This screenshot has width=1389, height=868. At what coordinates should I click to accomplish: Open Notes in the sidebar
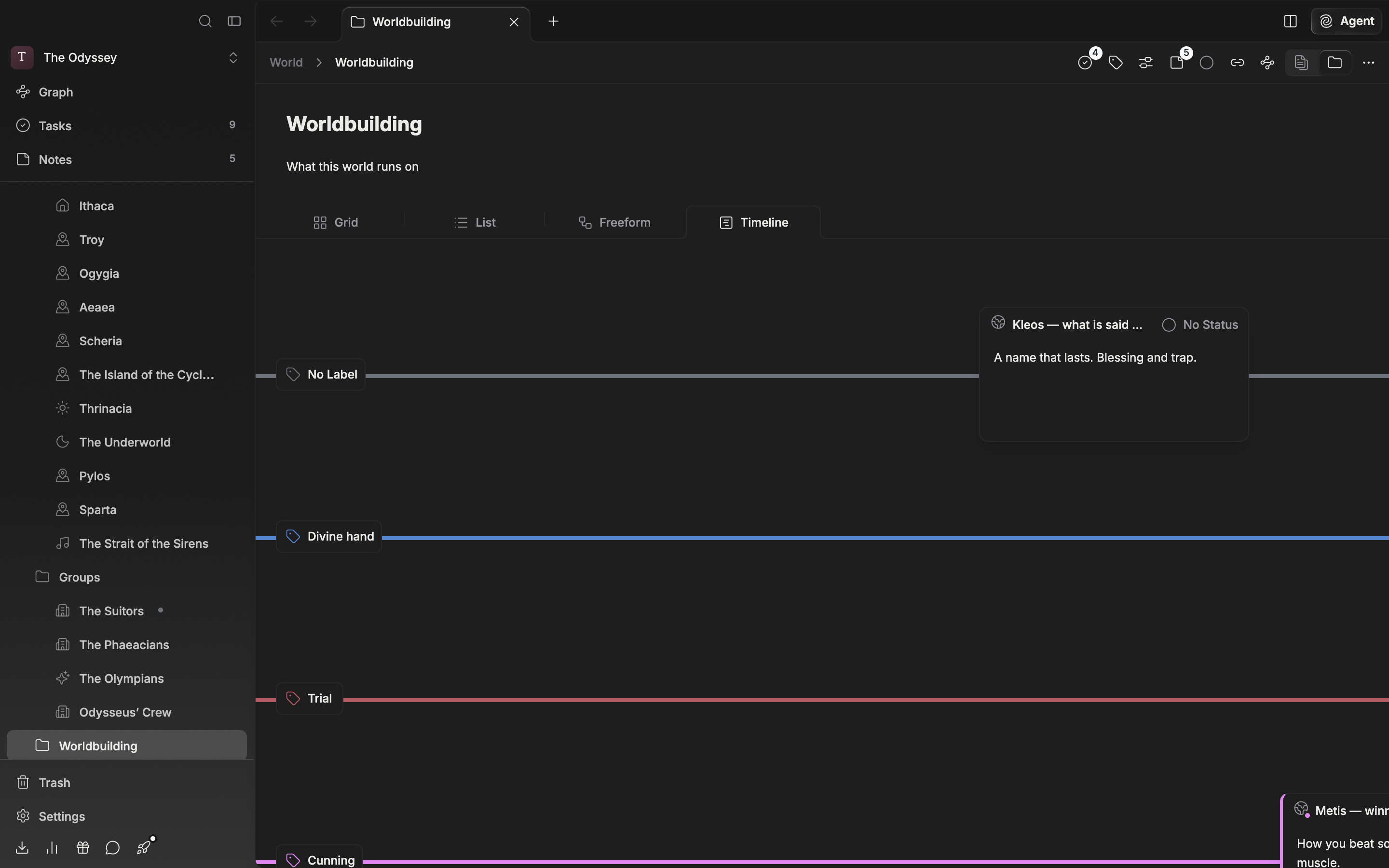coord(127,160)
